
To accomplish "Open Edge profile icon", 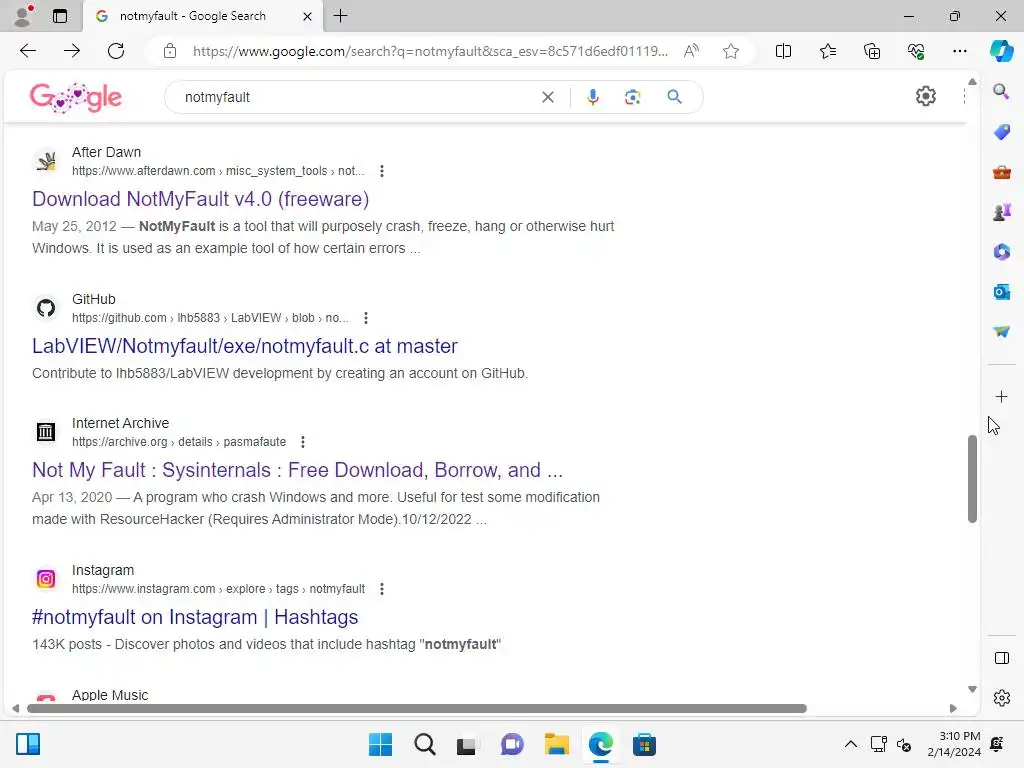I will 23,16.
